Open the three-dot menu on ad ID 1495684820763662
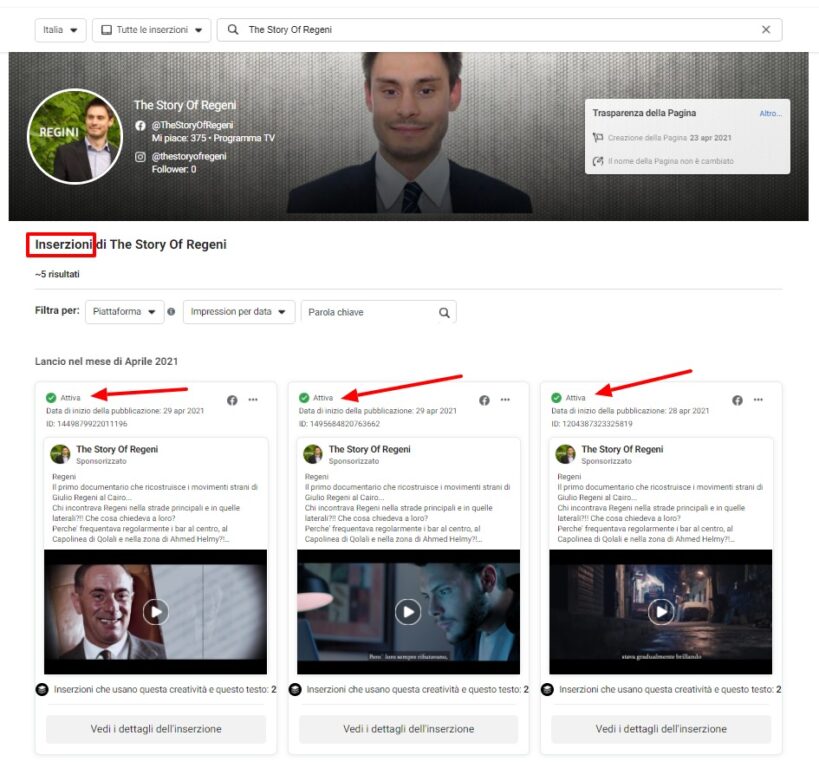Viewport: 819px width, 768px height. click(x=505, y=400)
